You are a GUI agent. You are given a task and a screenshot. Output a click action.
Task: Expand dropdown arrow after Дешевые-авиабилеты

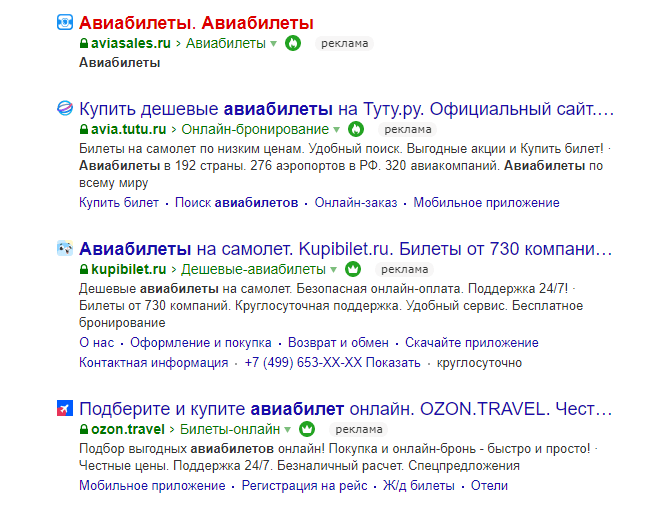click(x=333, y=270)
